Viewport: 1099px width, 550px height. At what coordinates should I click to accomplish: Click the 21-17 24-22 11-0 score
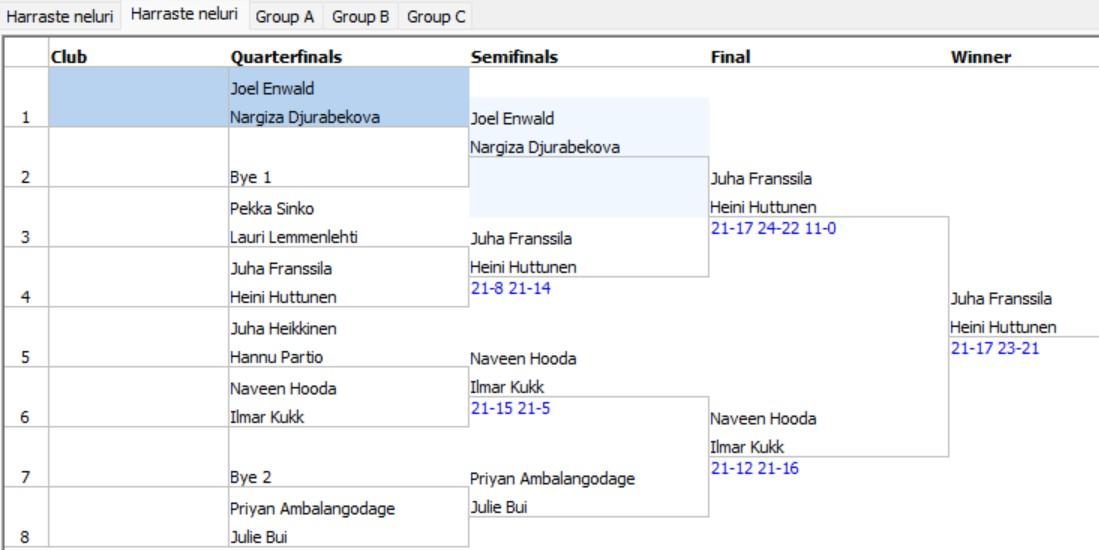click(x=771, y=228)
